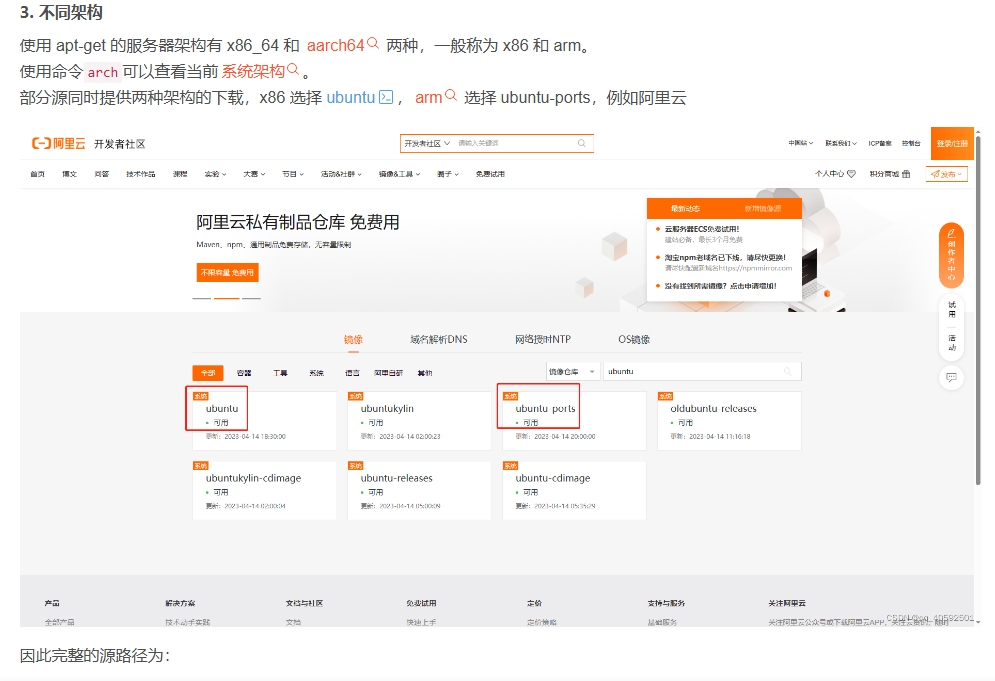Click the rocket icon on 发布 button

[x=935, y=174]
